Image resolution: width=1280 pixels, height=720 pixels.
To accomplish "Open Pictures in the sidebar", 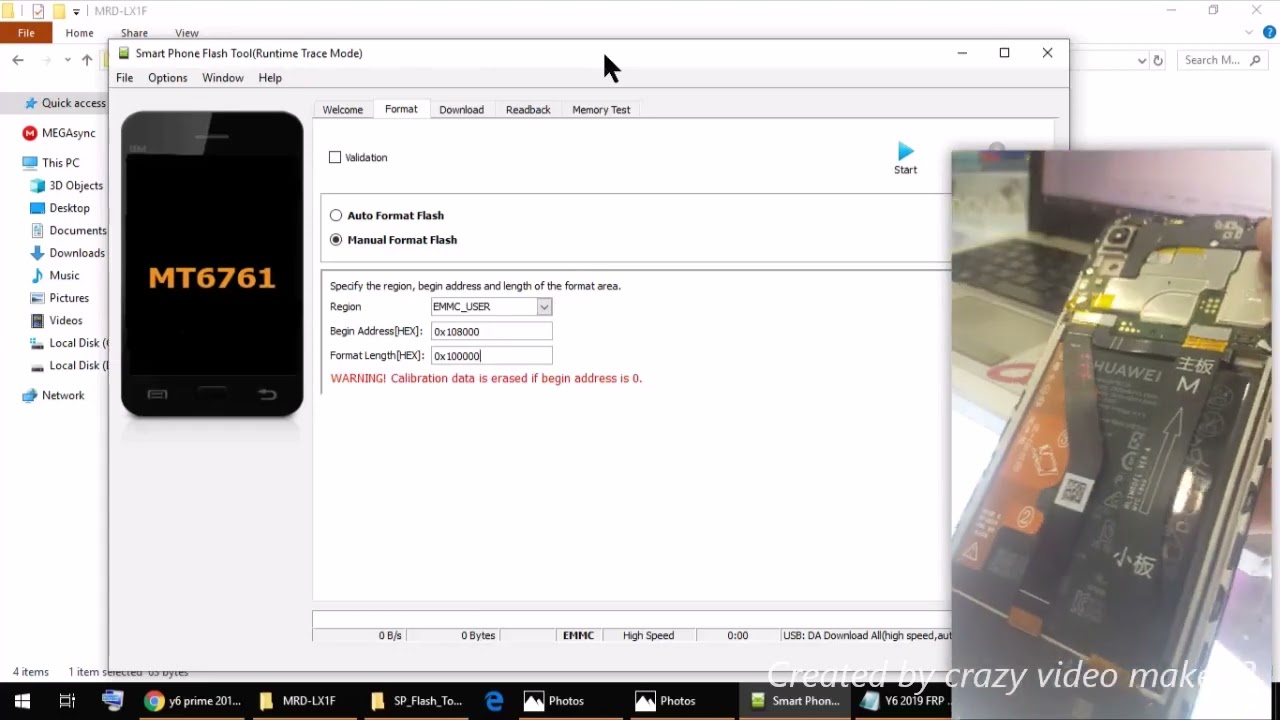I will [x=60, y=298].
